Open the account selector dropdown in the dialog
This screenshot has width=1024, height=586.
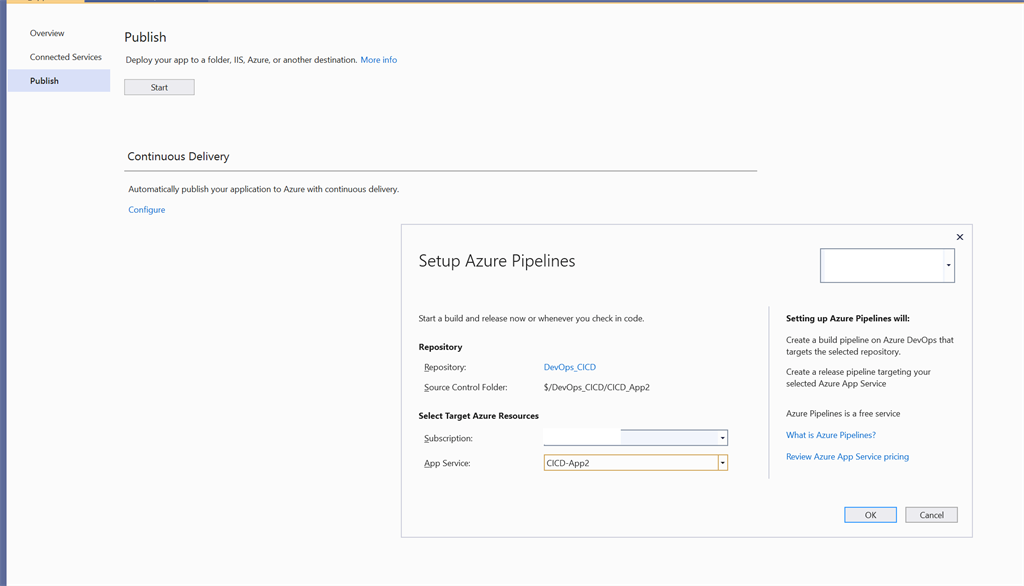click(946, 264)
